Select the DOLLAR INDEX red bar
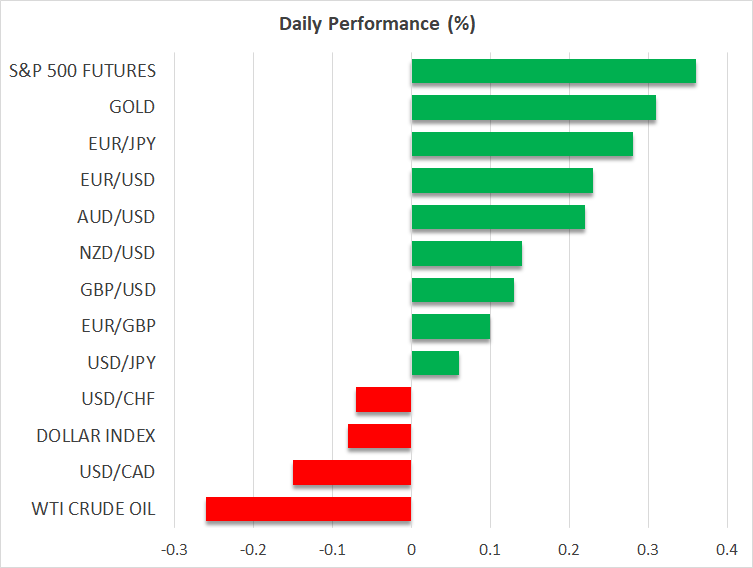Image resolution: width=753 pixels, height=568 pixels. tap(380, 436)
